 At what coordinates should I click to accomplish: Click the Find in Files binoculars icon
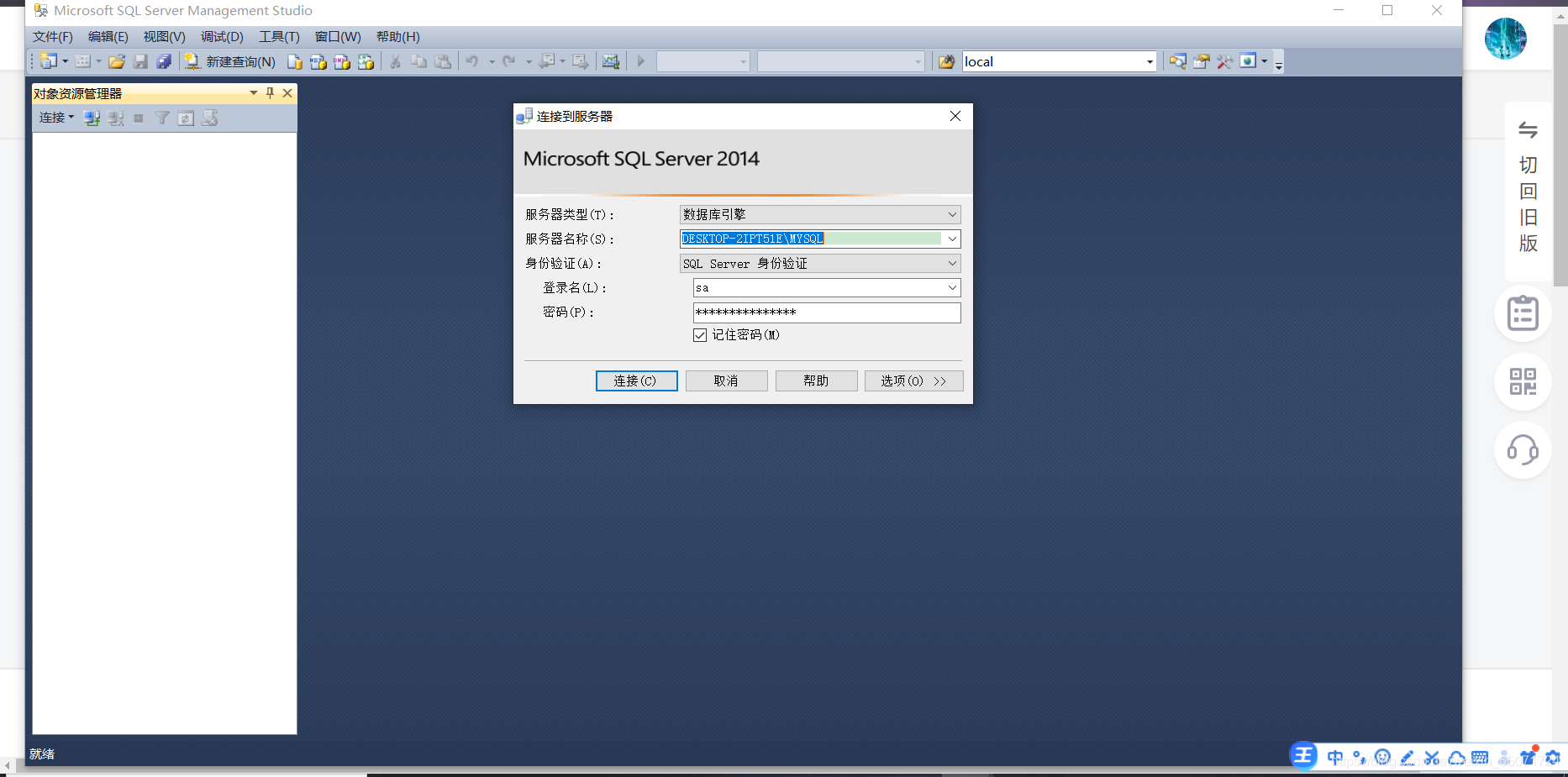pyautogui.click(x=946, y=61)
